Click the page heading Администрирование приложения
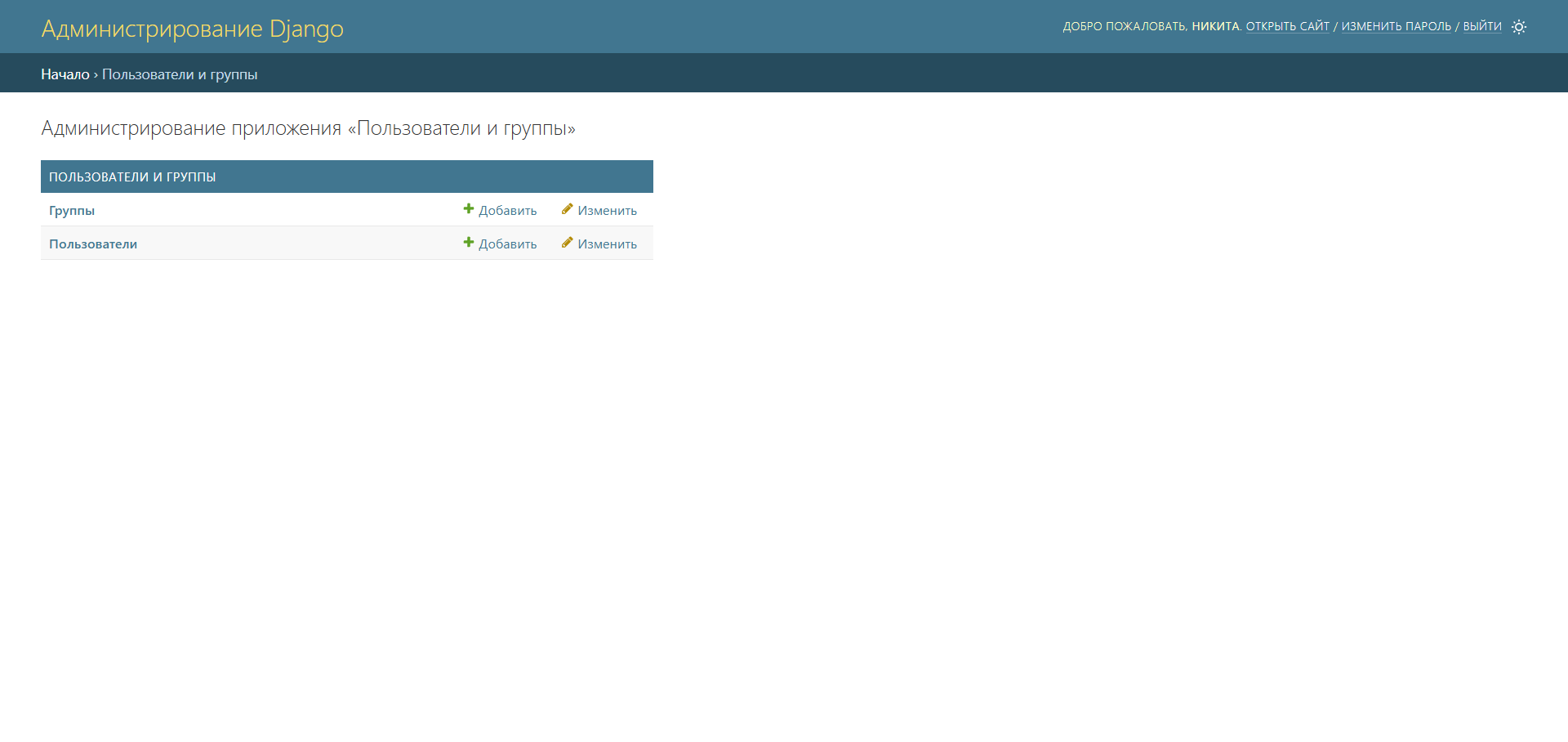 tap(309, 128)
